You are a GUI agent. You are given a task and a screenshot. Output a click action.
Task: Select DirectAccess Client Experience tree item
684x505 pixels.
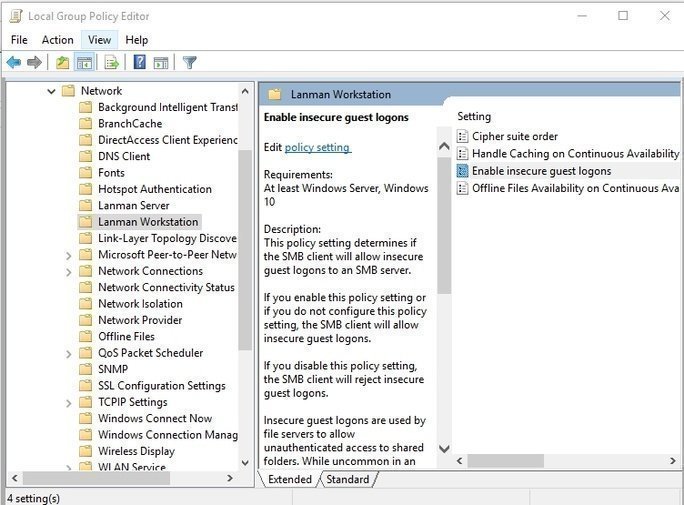(168, 140)
